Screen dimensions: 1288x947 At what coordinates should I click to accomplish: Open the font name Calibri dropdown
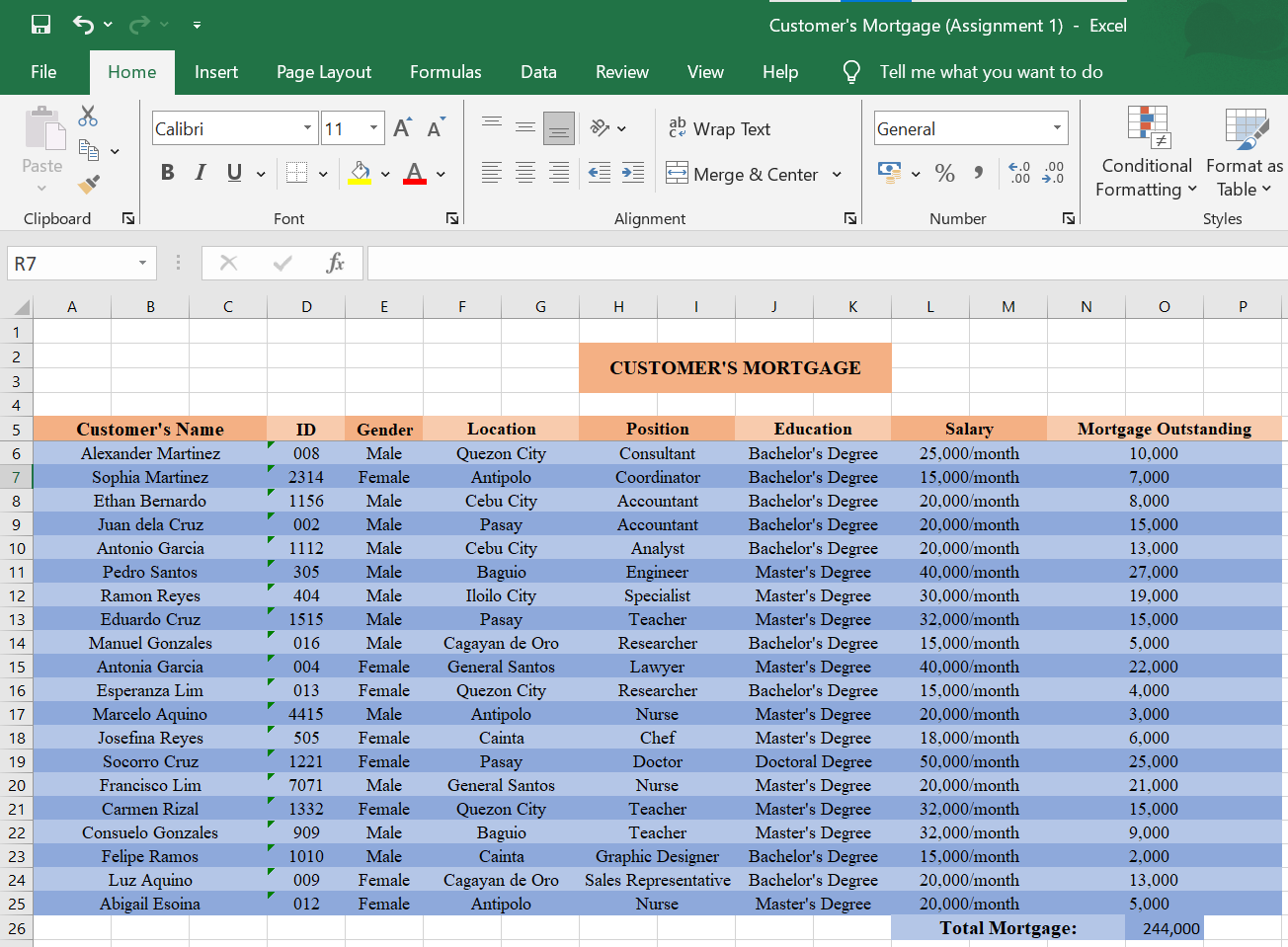(307, 128)
